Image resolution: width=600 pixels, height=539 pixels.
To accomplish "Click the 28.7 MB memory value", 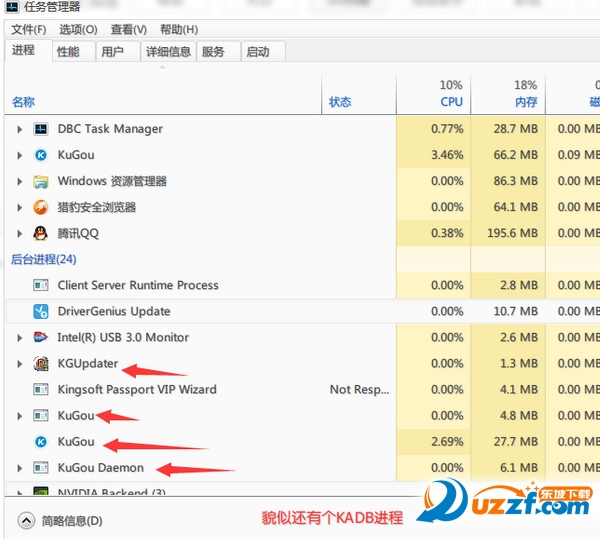I will coord(515,129).
